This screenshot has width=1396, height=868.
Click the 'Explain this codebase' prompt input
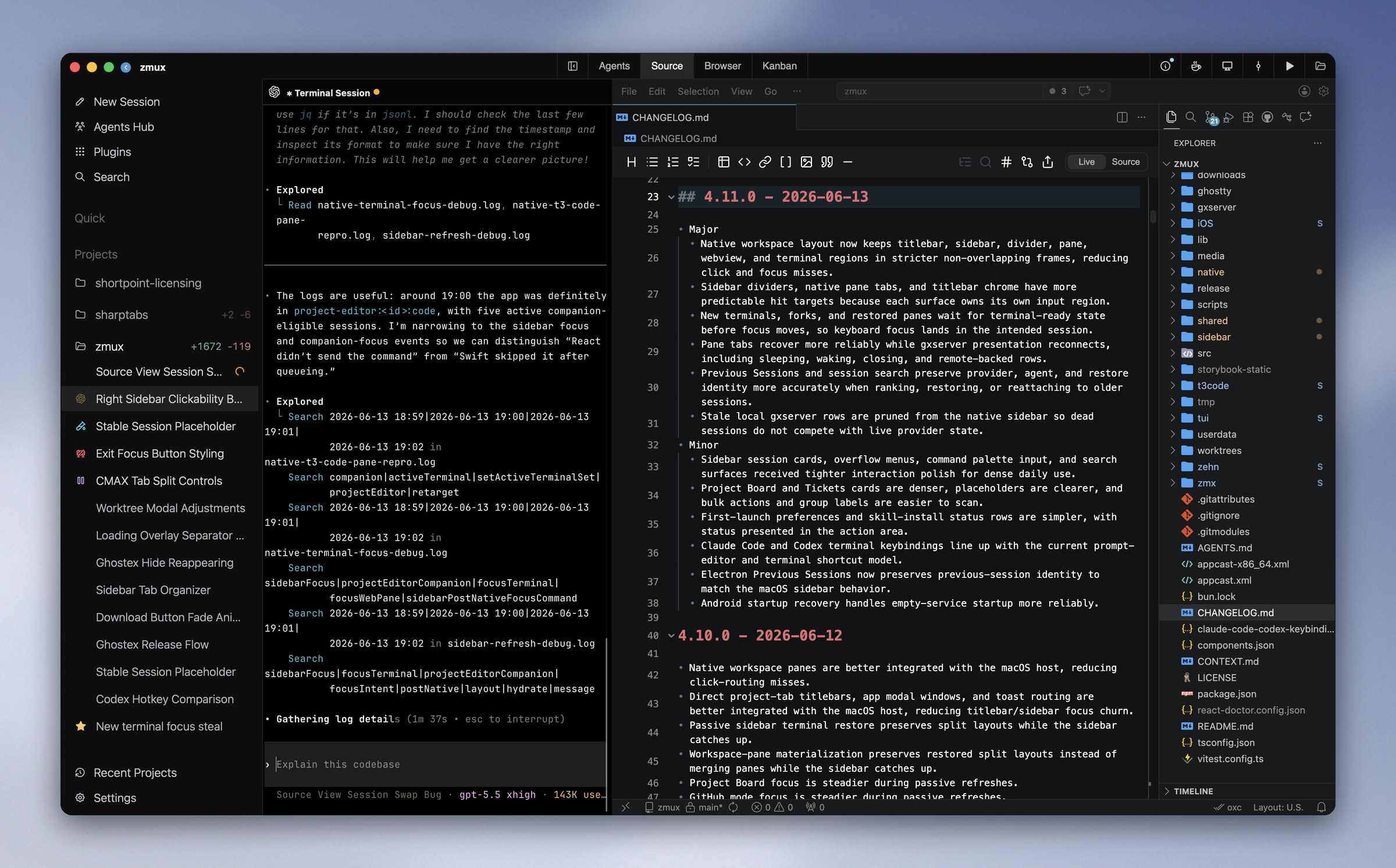(435, 765)
